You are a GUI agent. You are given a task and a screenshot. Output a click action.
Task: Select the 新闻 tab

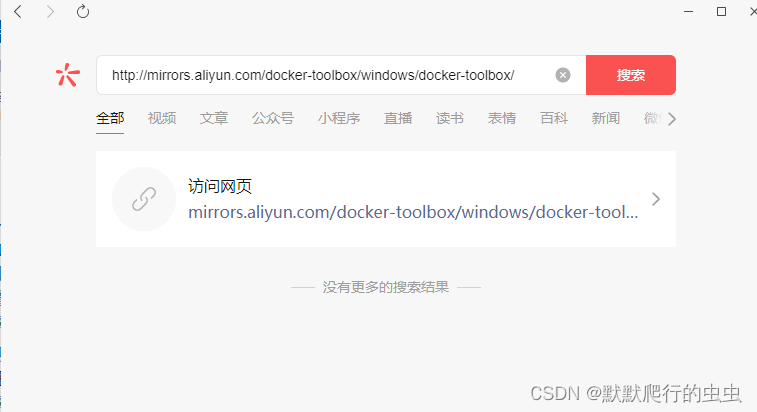605,118
